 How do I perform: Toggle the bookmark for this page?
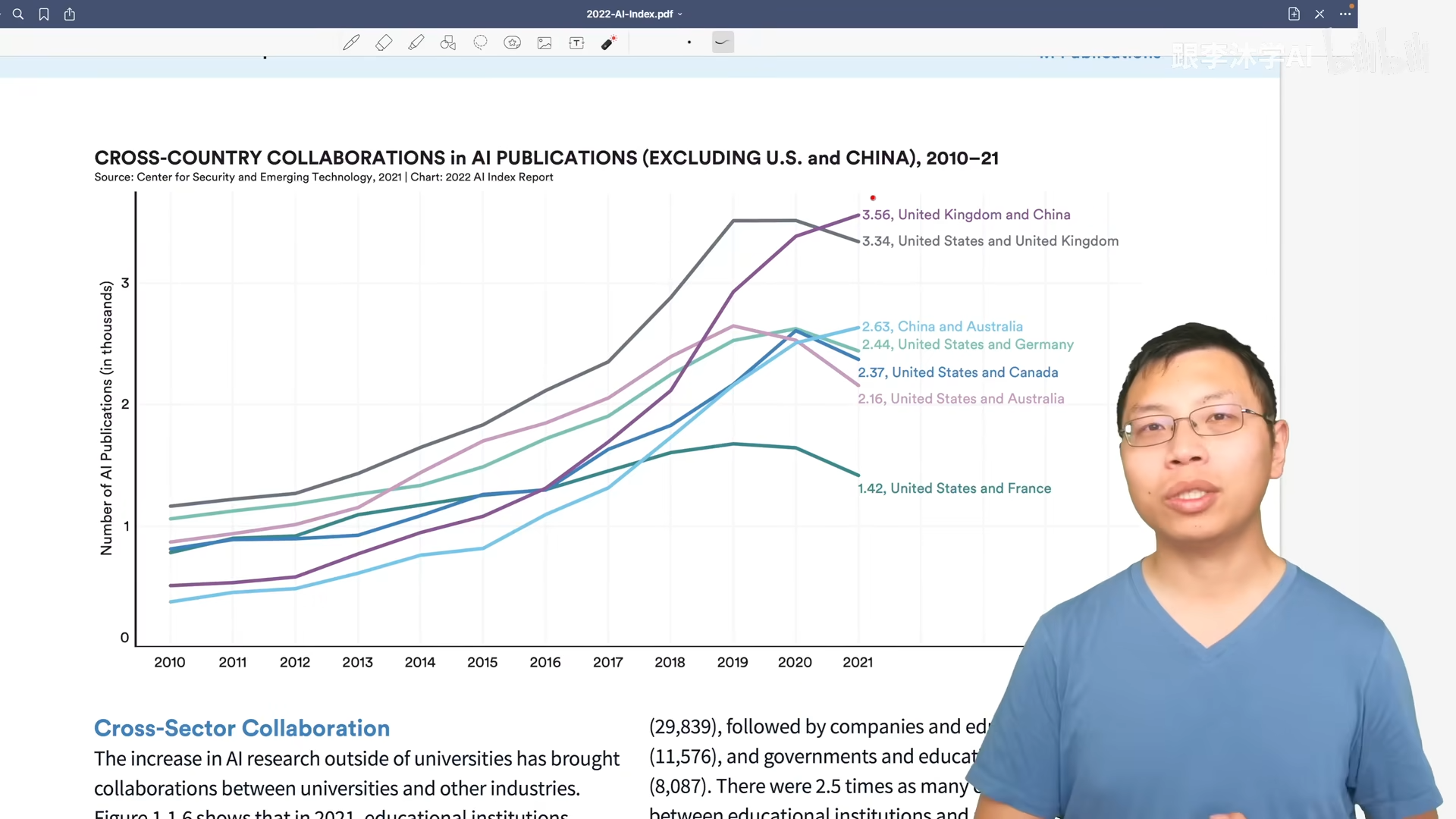(x=44, y=14)
